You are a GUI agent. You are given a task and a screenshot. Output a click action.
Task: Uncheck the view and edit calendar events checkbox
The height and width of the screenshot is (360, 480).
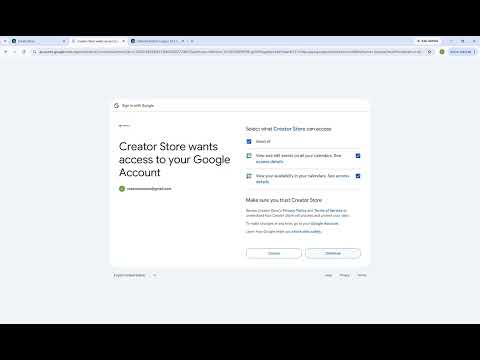coord(358,156)
